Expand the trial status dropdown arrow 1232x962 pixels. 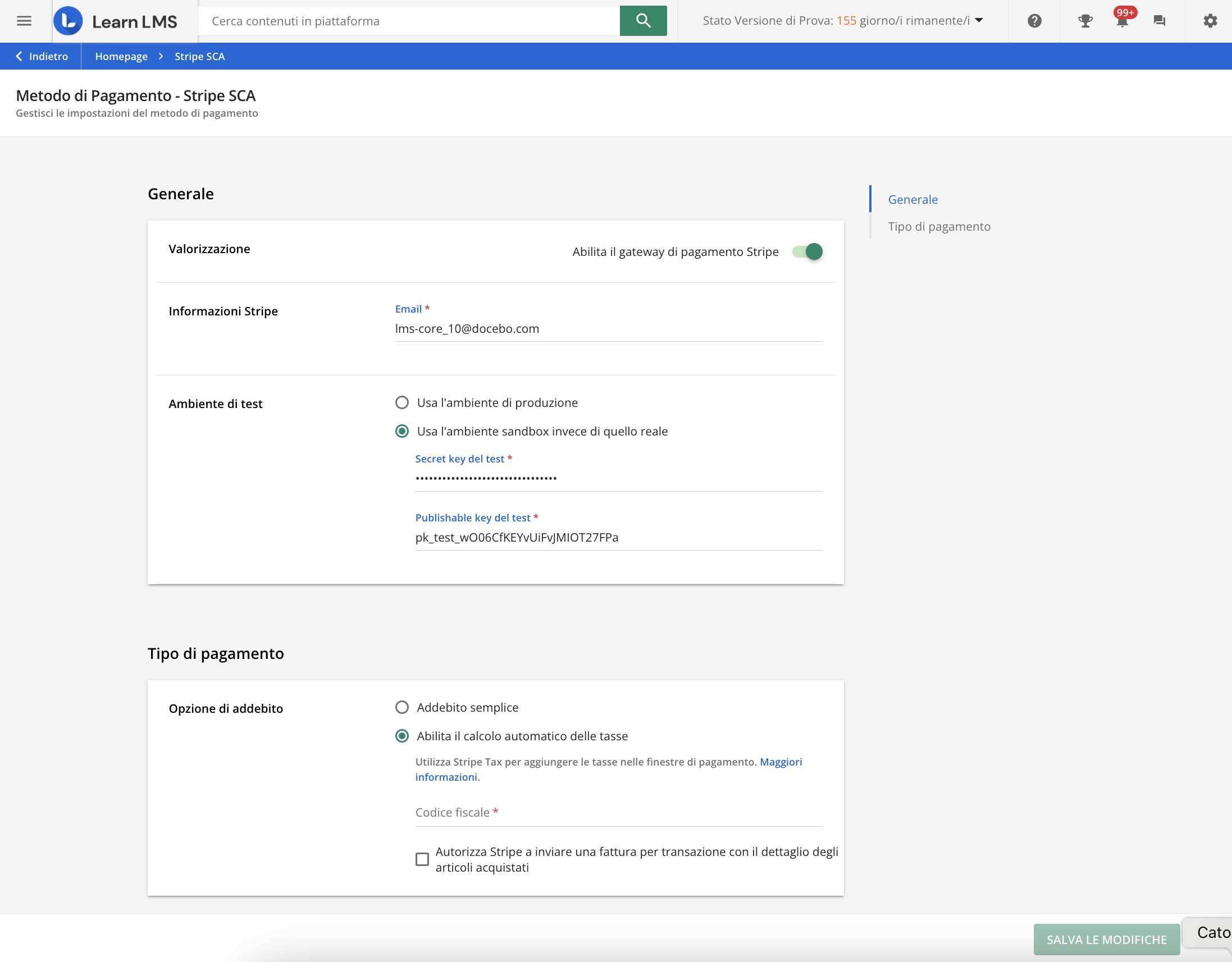pyautogui.click(x=979, y=20)
